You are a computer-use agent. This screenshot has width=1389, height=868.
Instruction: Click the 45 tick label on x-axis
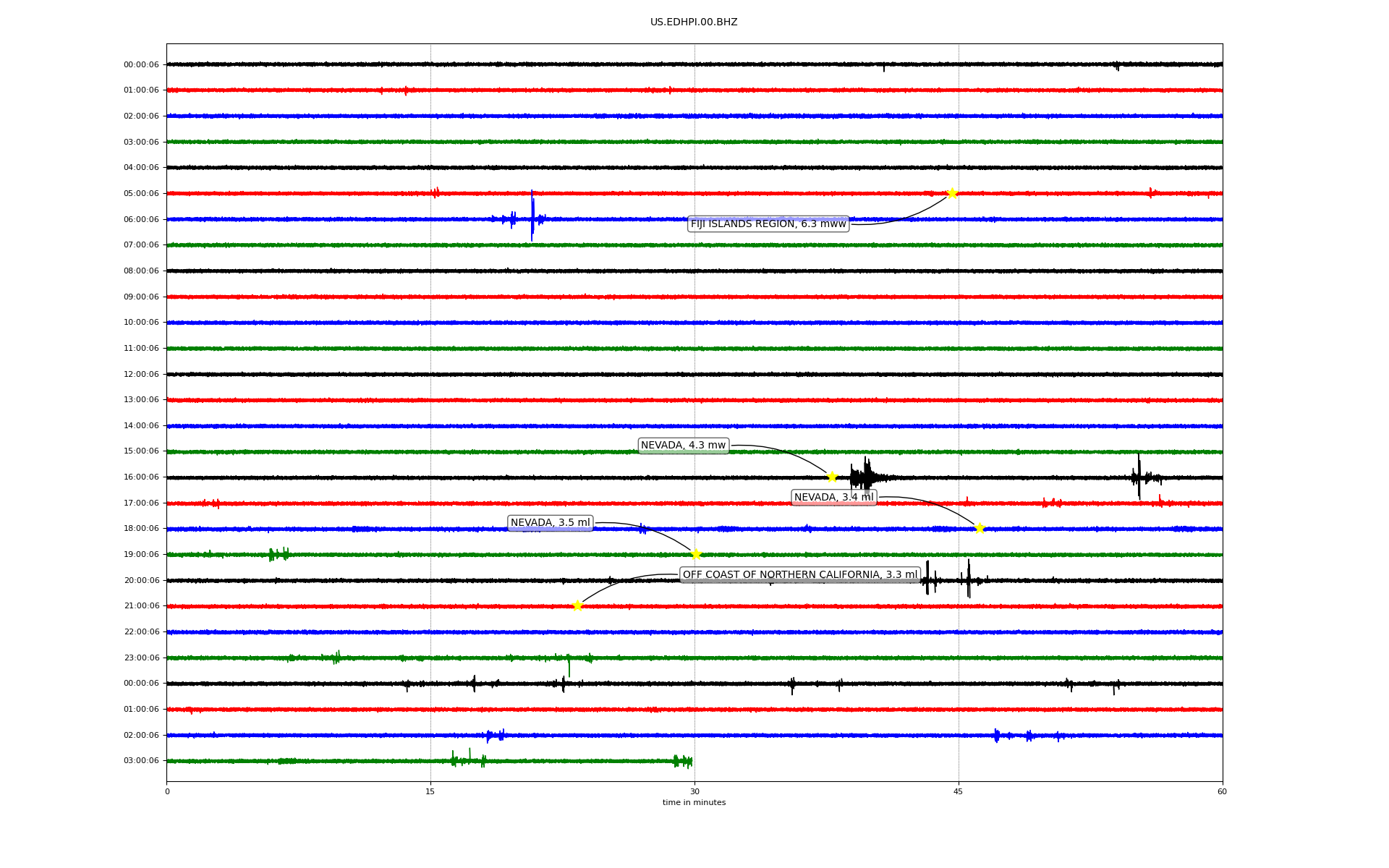(958, 791)
